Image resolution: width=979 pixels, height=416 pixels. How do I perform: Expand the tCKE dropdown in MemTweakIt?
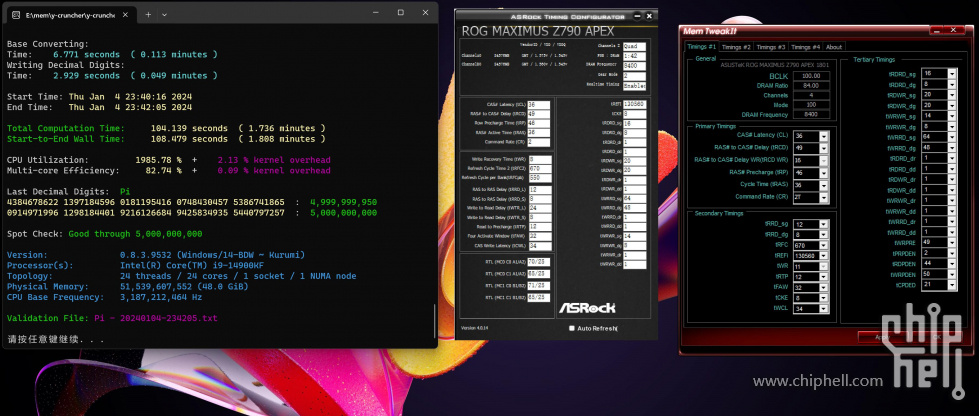click(824, 298)
